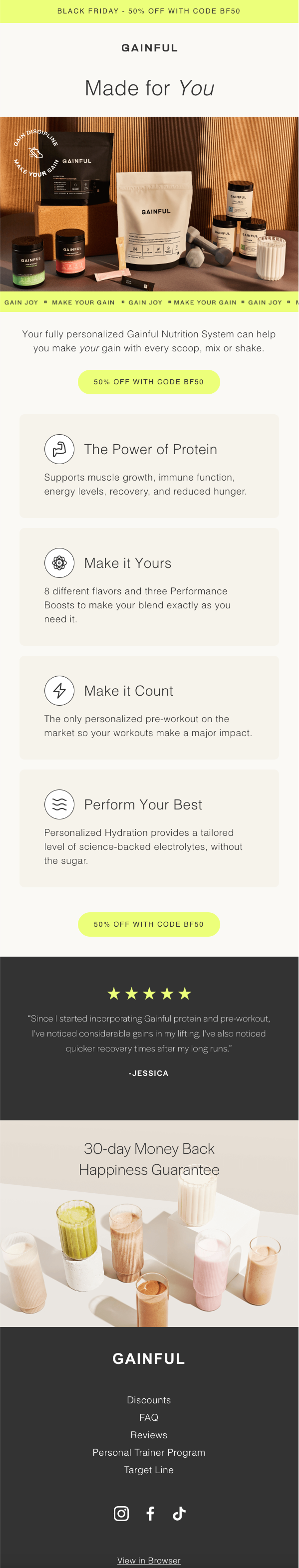The height and width of the screenshot is (1568, 299).
Task: Click first 50% OFF WITH CODE BF50 button
Action: coord(149,382)
